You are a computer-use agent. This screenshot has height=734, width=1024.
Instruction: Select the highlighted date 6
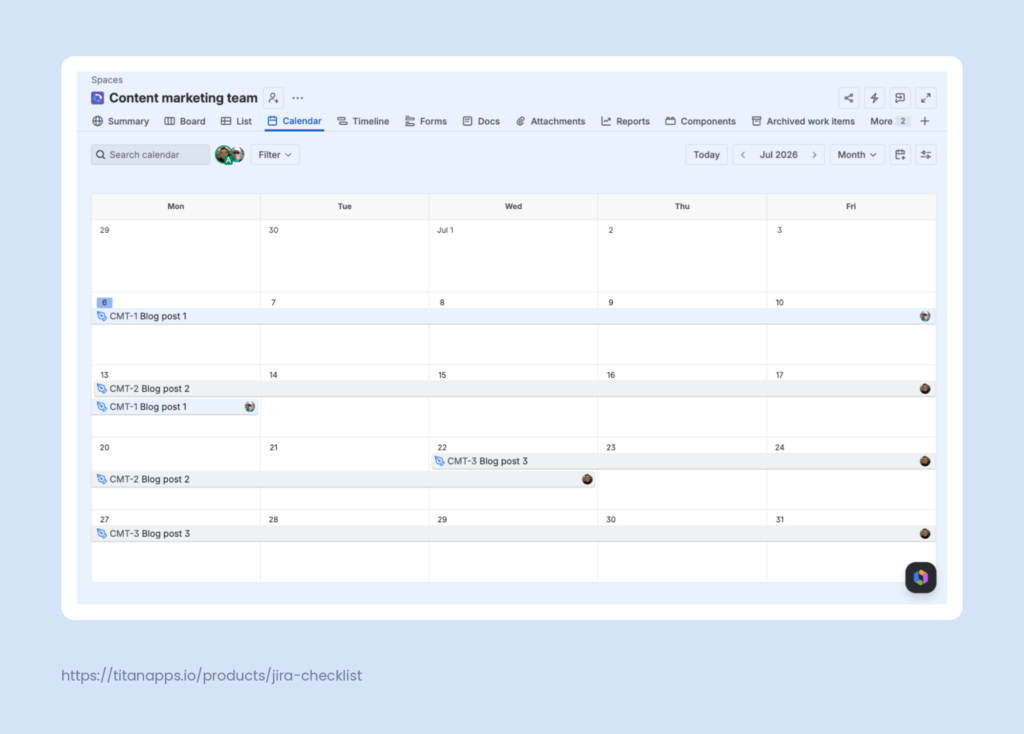[x=104, y=302]
